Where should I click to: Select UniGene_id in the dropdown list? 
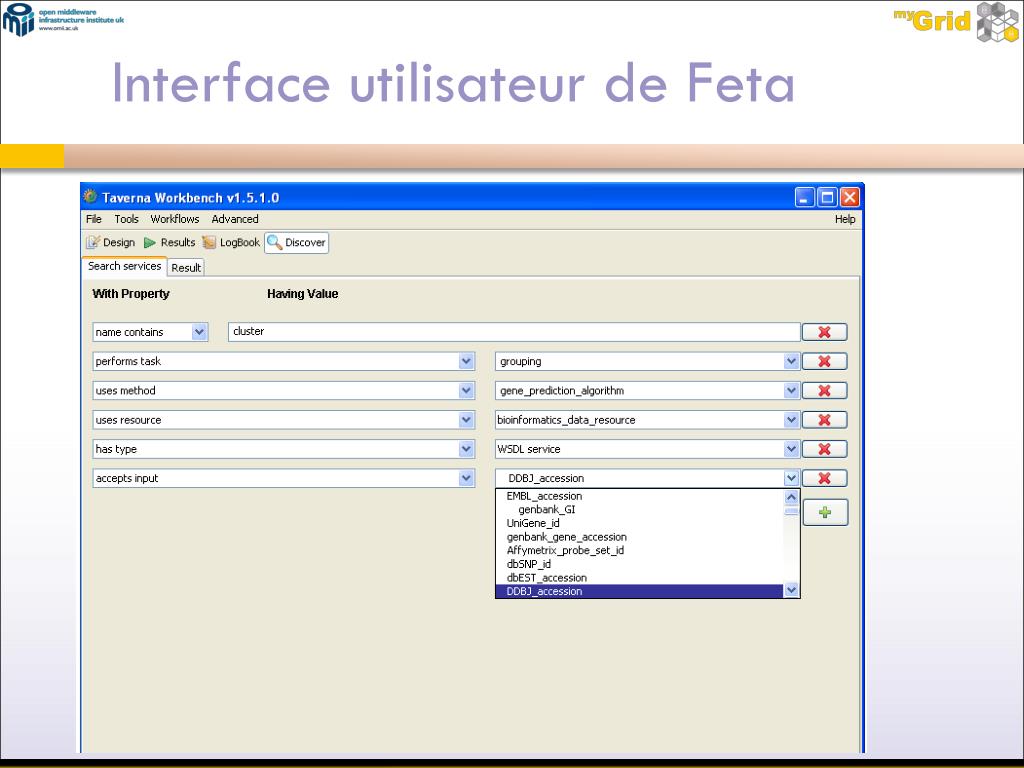[639, 523]
